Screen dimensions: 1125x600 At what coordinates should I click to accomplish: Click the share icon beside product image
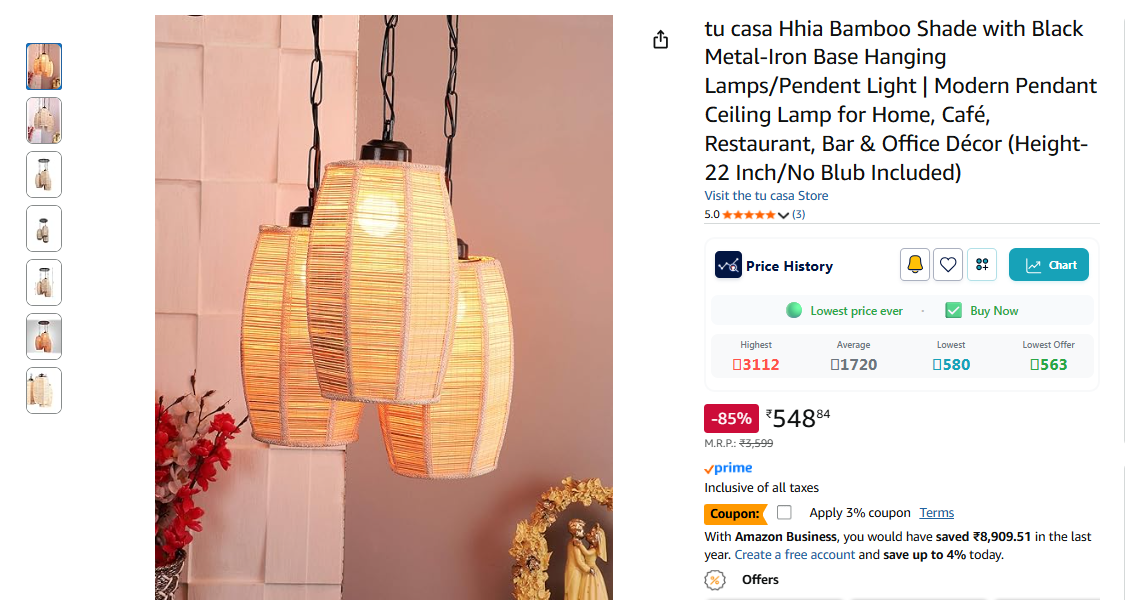click(x=660, y=39)
